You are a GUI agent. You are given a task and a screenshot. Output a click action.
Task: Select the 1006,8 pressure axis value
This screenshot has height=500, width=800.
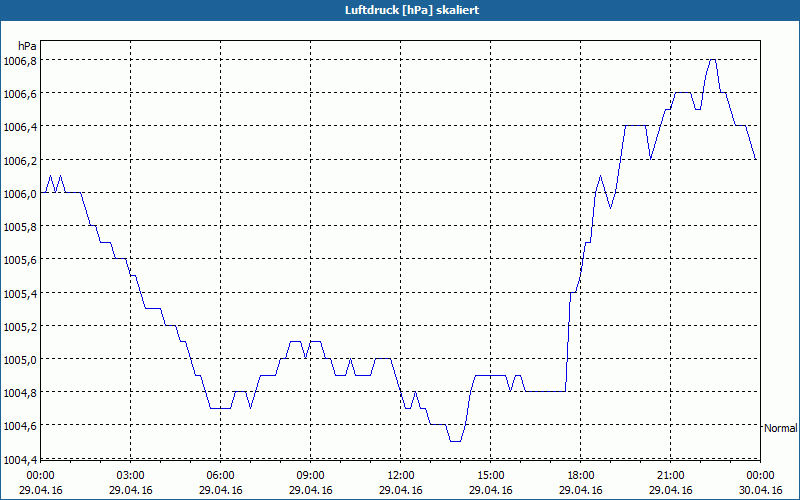pyautogui.click(x=20, y=62)
